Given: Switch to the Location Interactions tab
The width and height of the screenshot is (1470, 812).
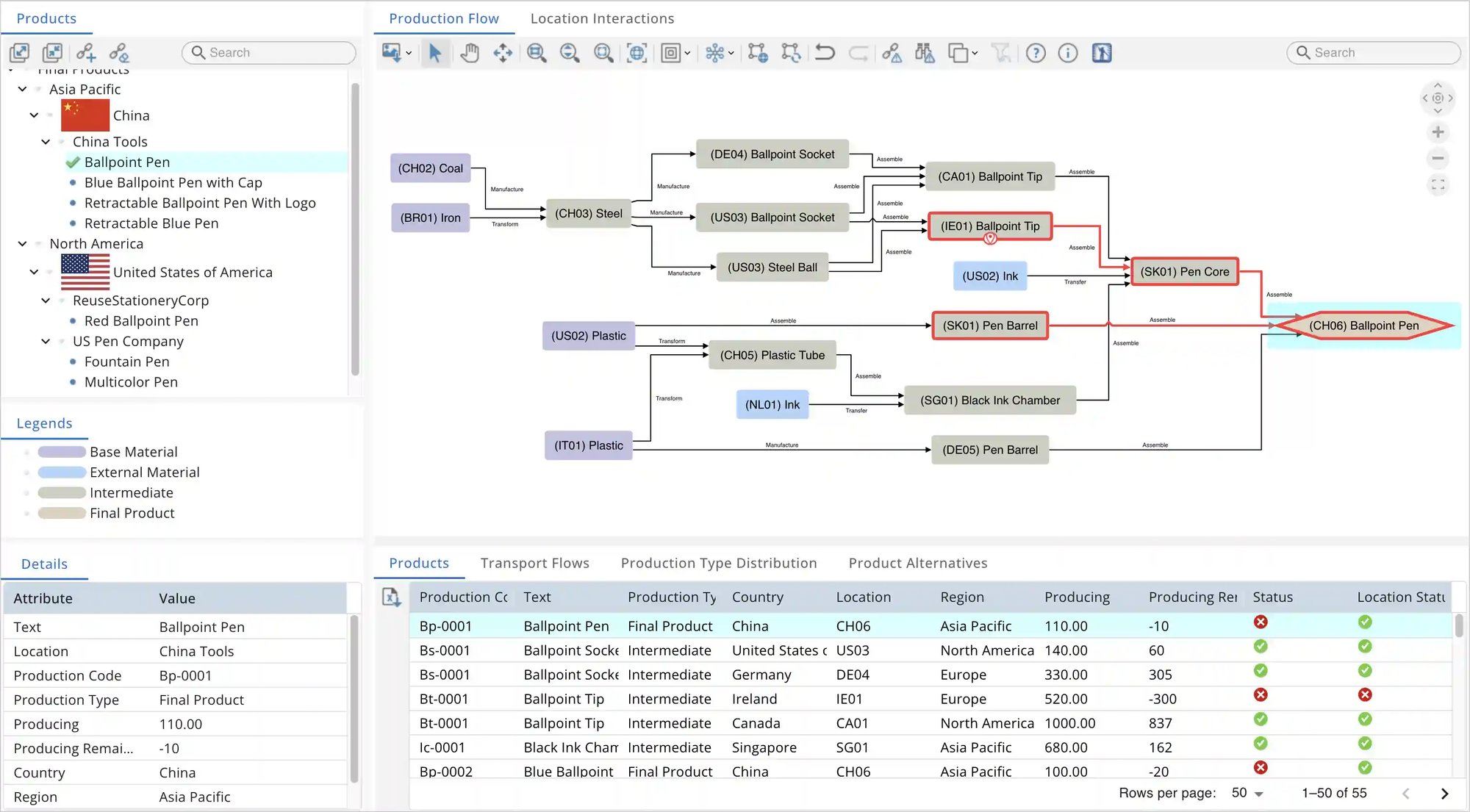Looking at the screenshot, I should [602, 18].
